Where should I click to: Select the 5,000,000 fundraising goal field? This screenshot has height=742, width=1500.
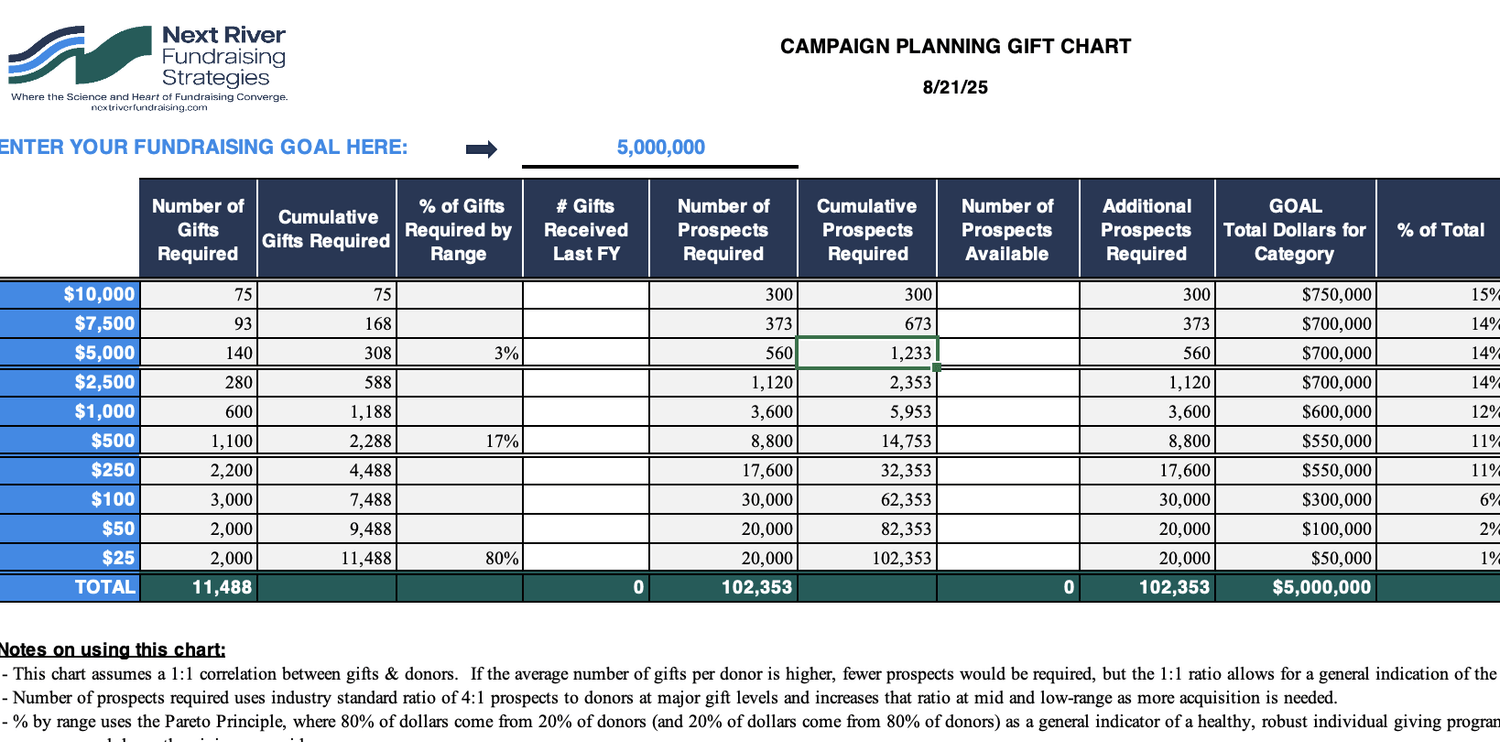(660, 148)
